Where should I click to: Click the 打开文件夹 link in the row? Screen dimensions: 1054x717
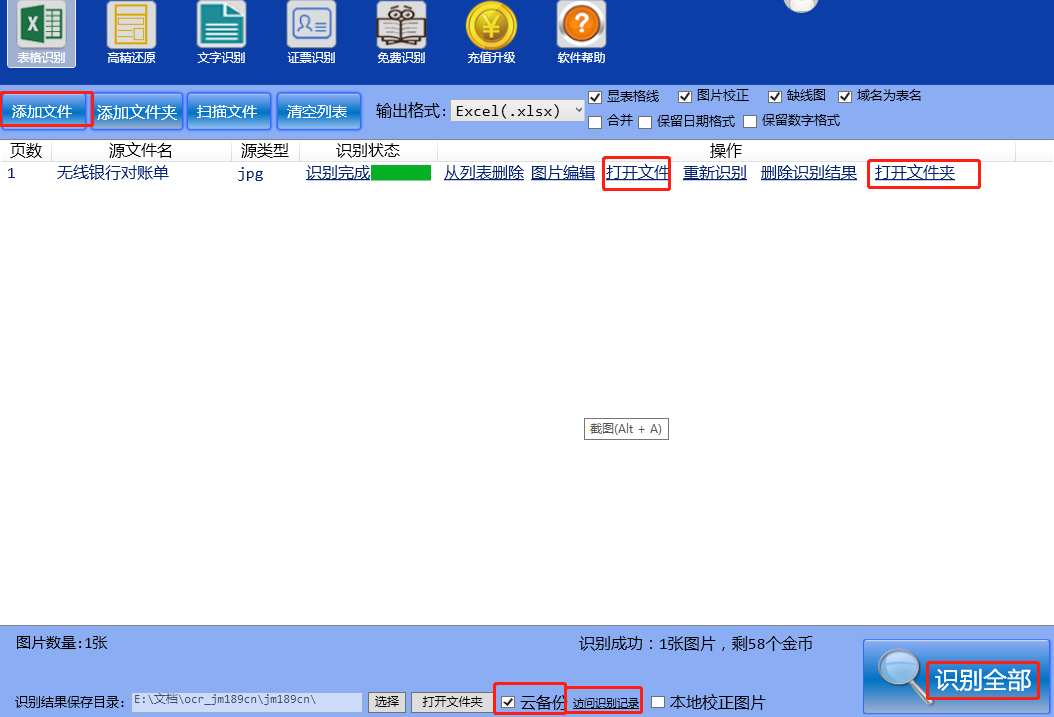[x=915, y=173]
